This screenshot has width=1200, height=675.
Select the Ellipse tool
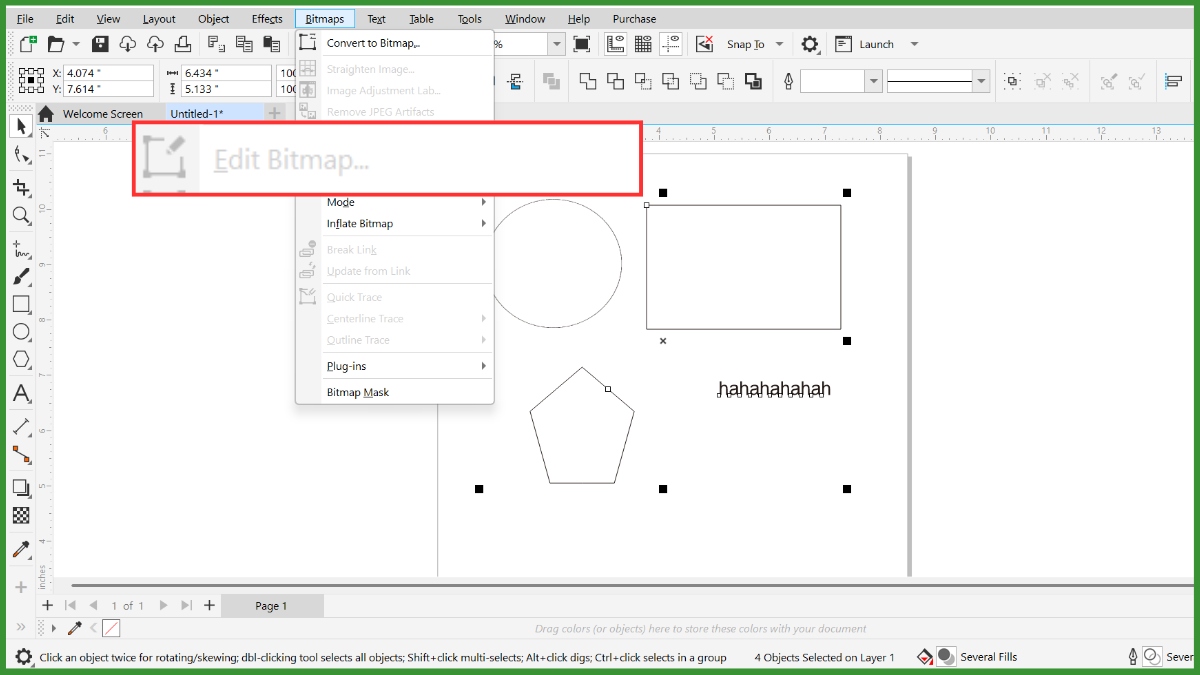[21, 331]
